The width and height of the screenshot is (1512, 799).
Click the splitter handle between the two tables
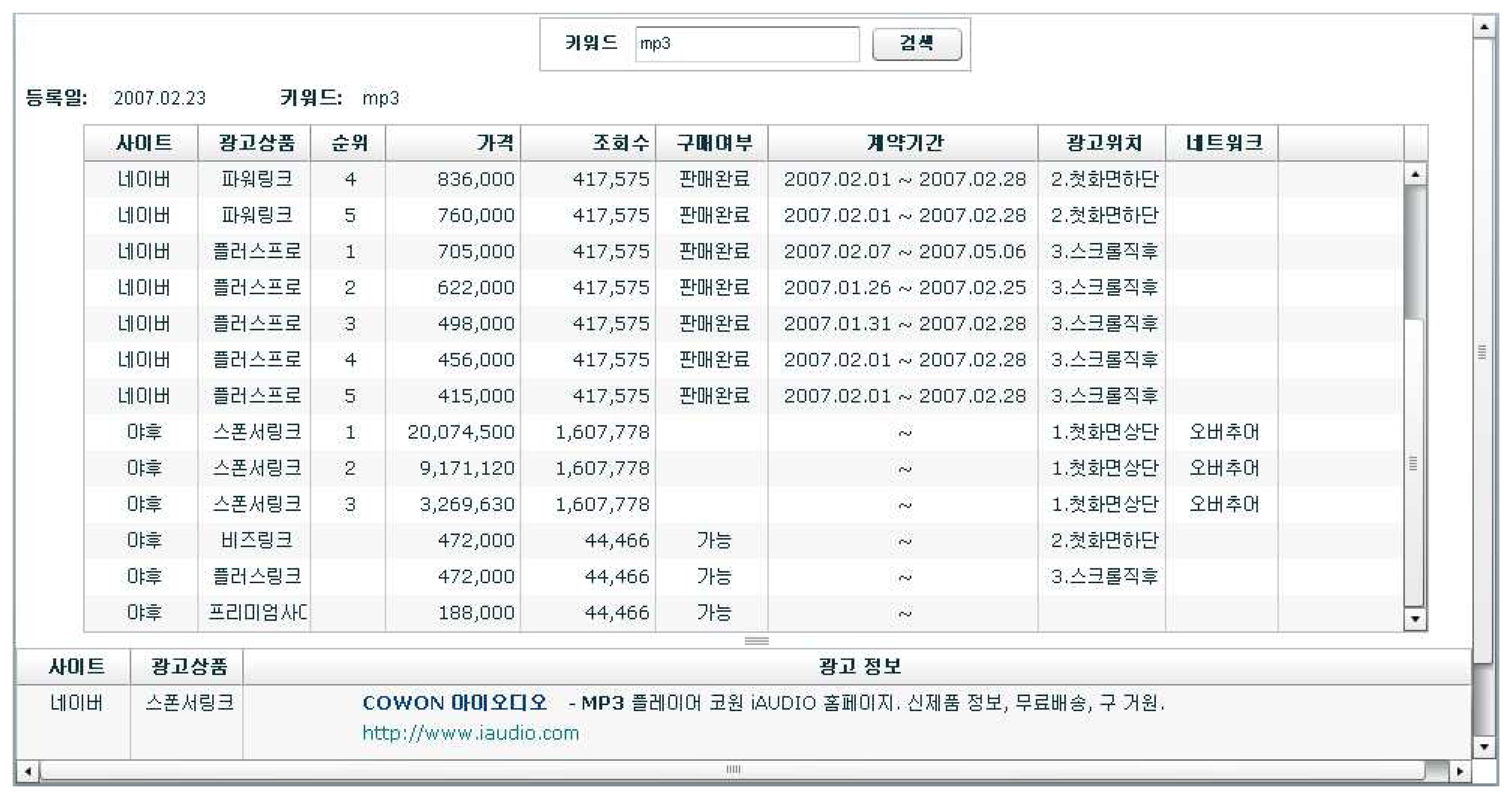pyautogui.click(x=756, y=641)
